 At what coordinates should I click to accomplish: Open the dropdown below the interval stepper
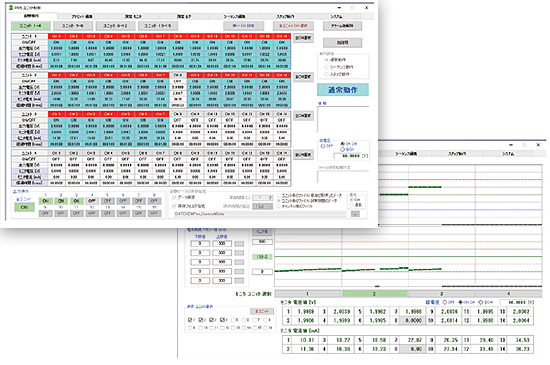pos(263,206)
